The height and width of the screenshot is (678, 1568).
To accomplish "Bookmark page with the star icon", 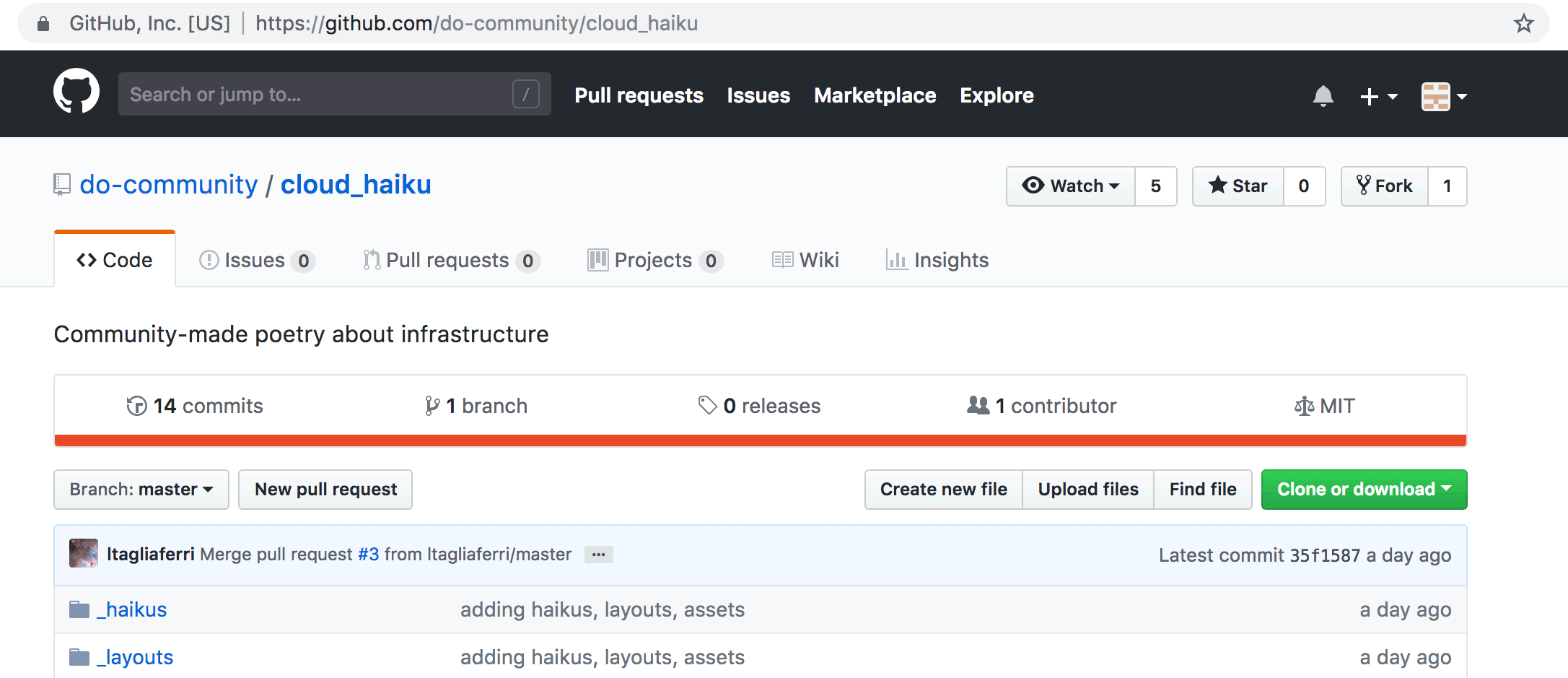I will click(1523, 24).
